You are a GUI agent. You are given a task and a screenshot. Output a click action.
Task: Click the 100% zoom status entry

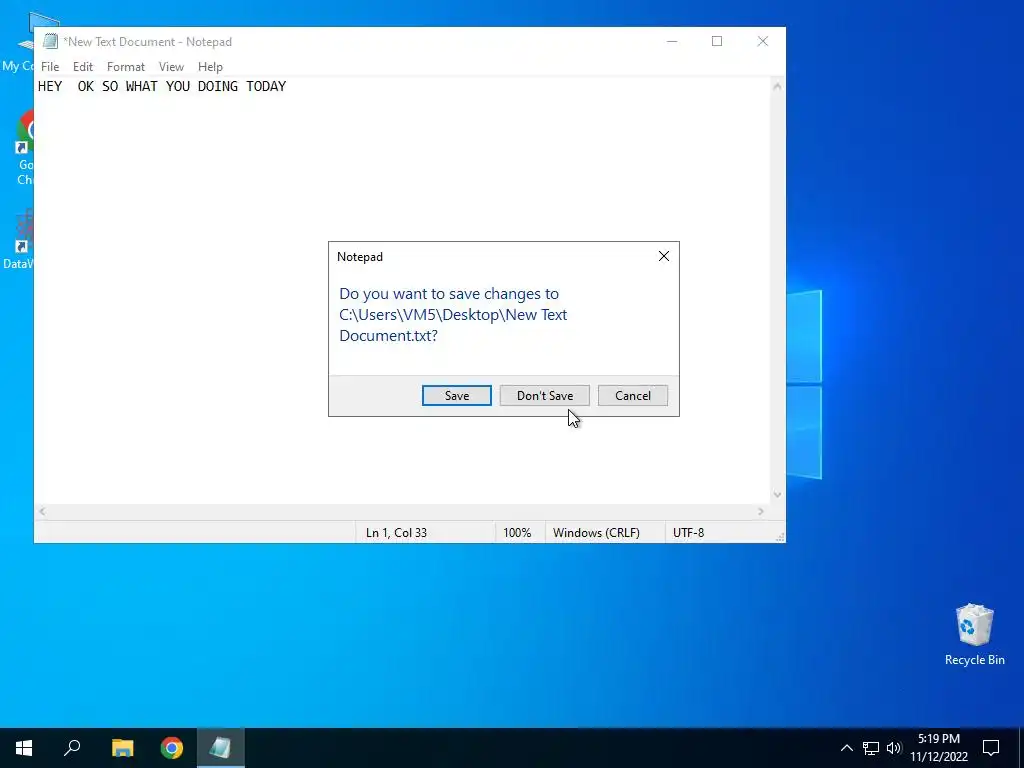pos(517,532)
